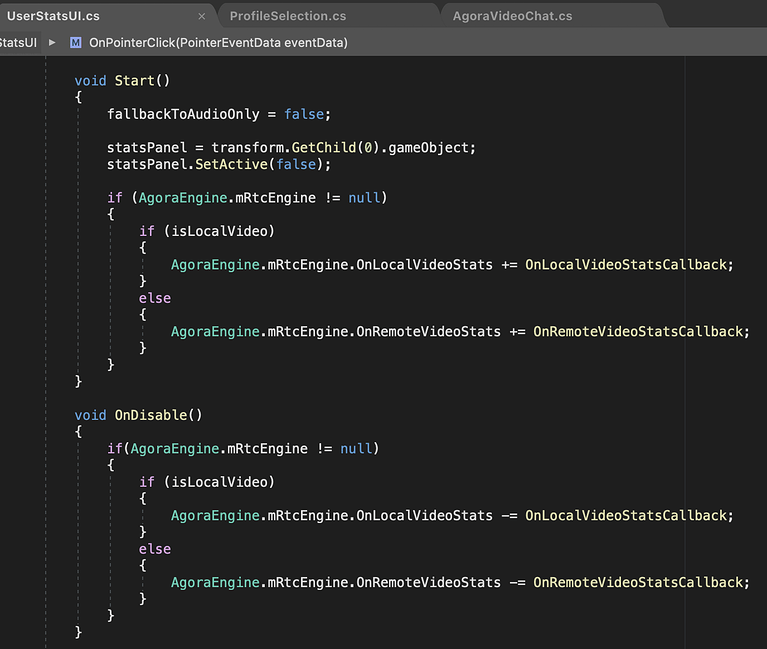The image size is (767, 649).
Task: Click the 'OnRemoteVideoStats -=' unsubscribe line
Action: (460, 582)
